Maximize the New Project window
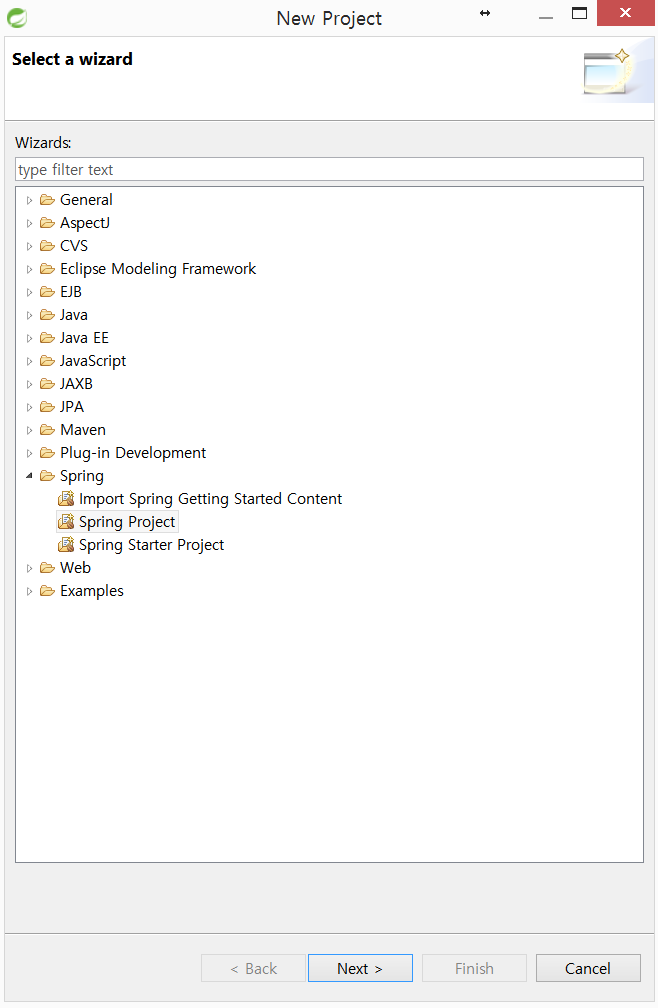The image size is (658, 1008). pos(579,13)
